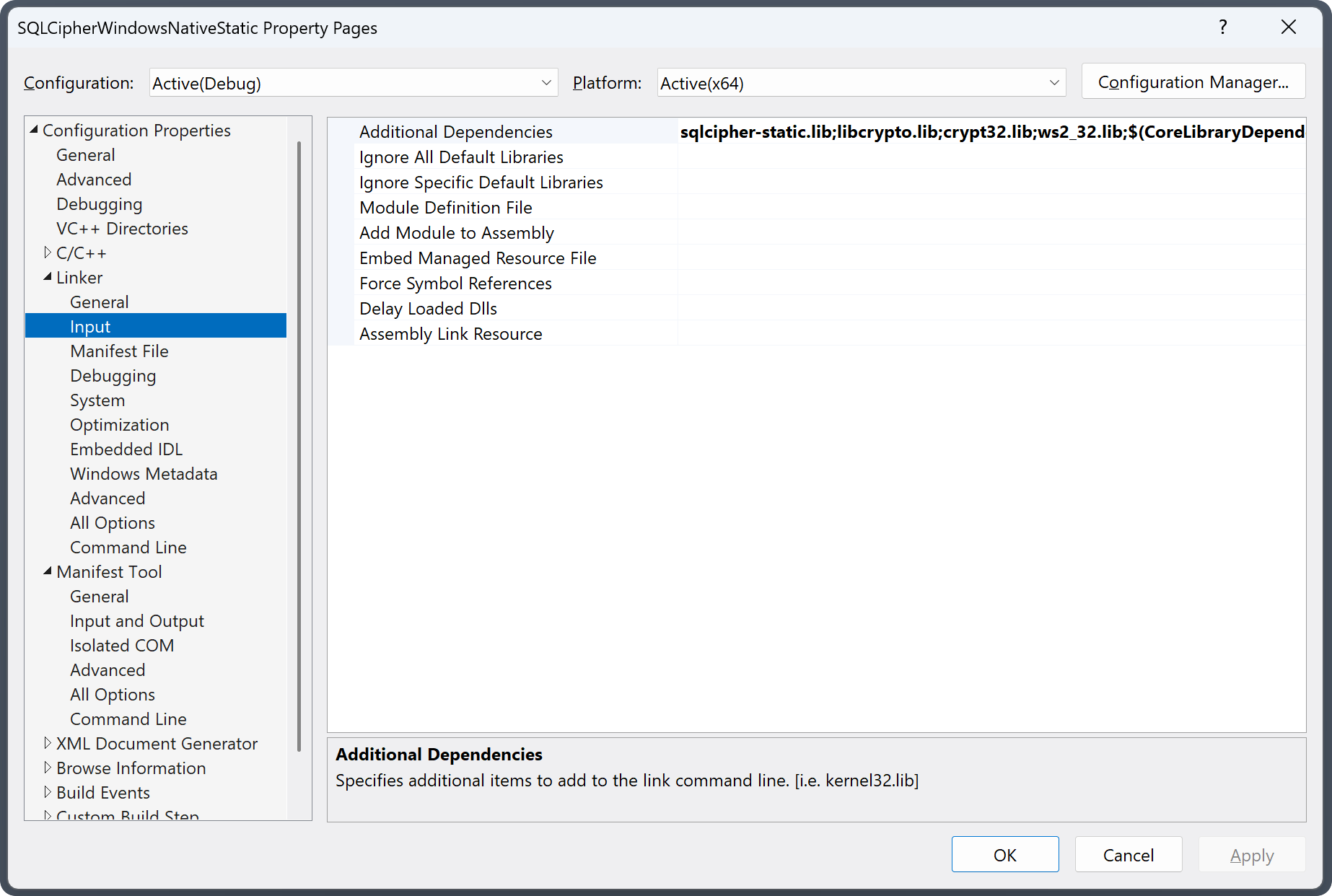
Task: Collapse the Linker tree node
Action: [x=48, y=277]
